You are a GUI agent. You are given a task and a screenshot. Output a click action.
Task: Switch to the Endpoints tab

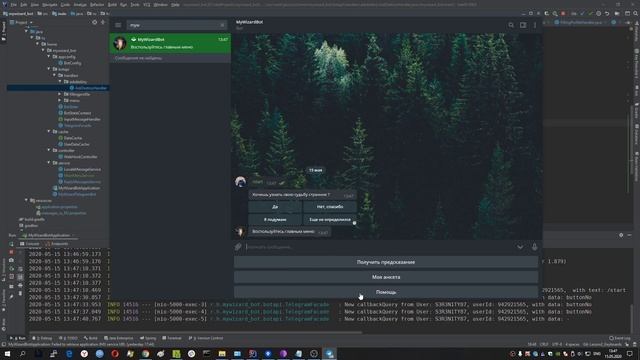[x=57, y=244]
